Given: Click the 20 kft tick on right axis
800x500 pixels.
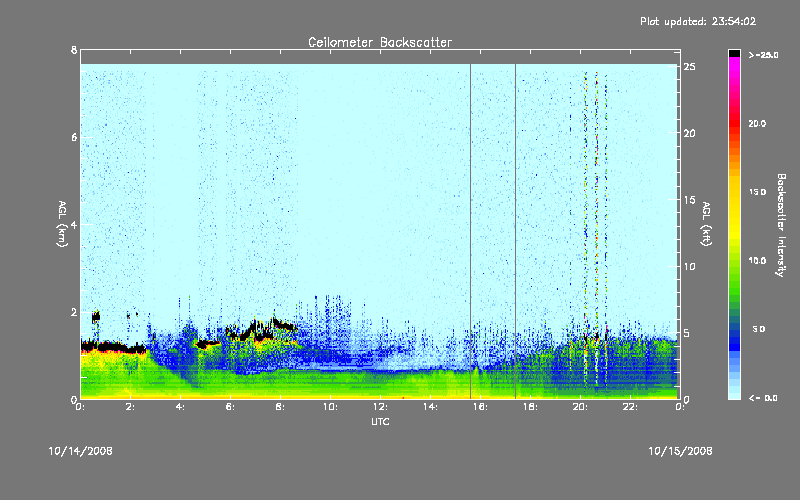Looking at the screenshot, I should tap(690, 133).
